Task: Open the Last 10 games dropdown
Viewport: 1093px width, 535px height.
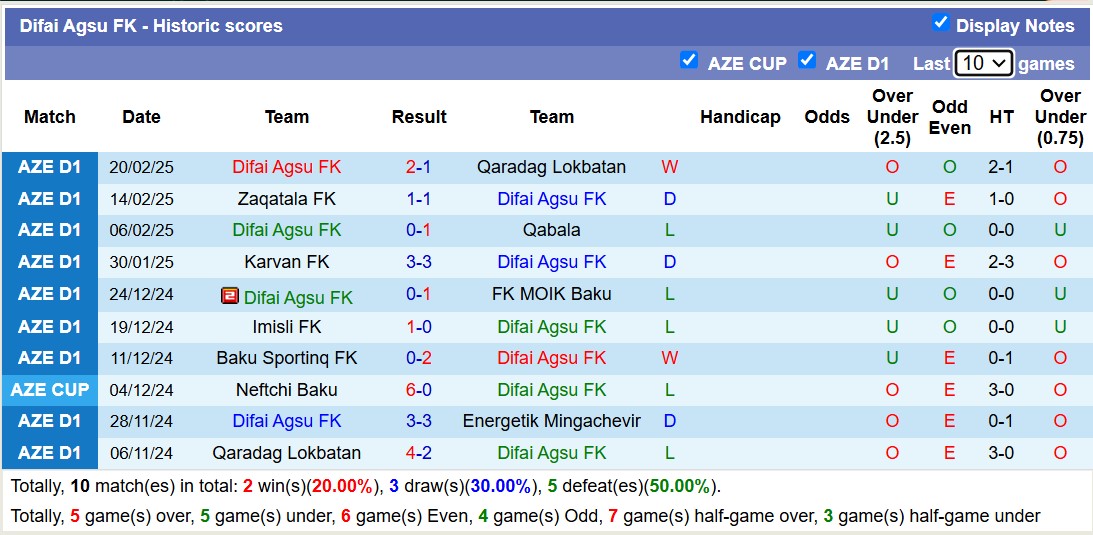Action: pyautogui.click(x=984, y=63)
